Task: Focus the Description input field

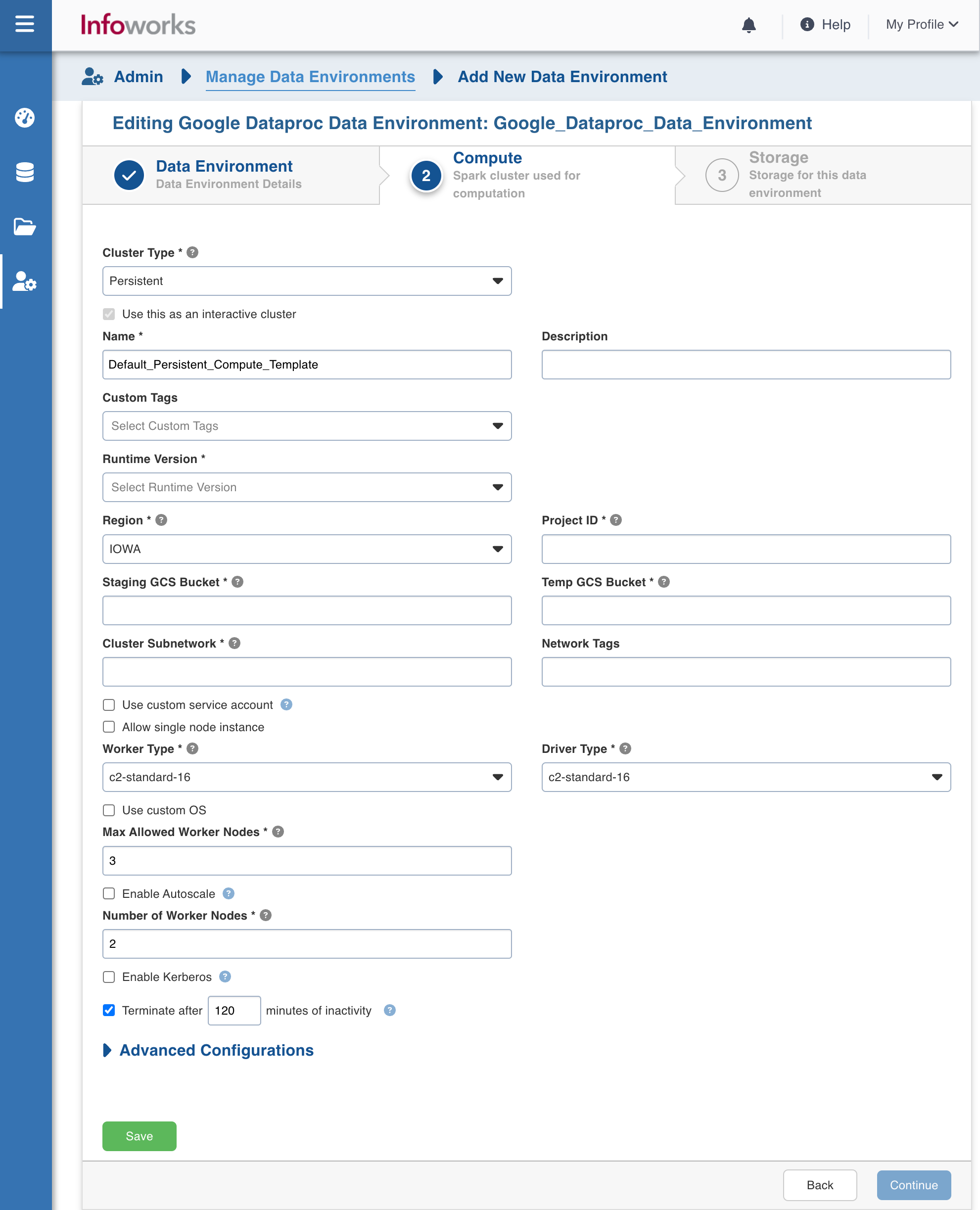Action: [747, 365]
